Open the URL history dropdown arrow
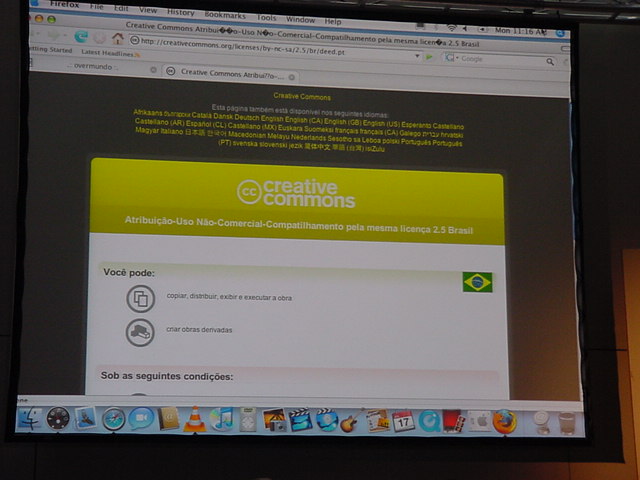 (417, 56)
